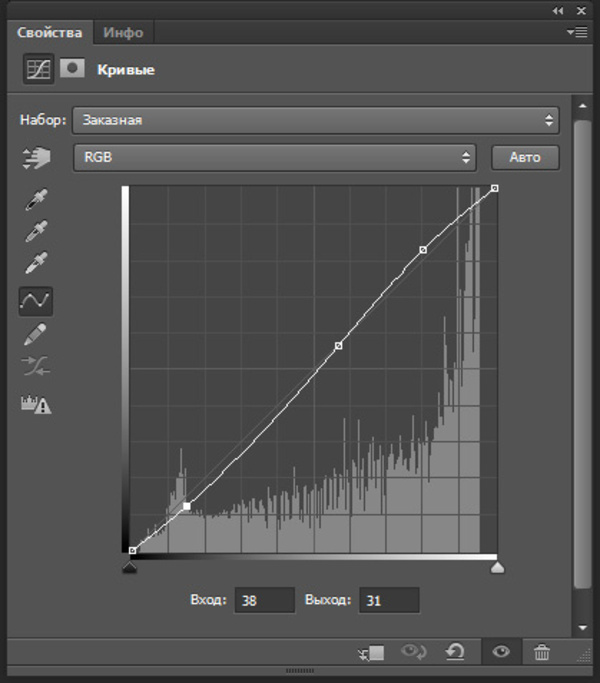Pick the gray point eyedropper
600x683 pixels.
pos(36,232)
